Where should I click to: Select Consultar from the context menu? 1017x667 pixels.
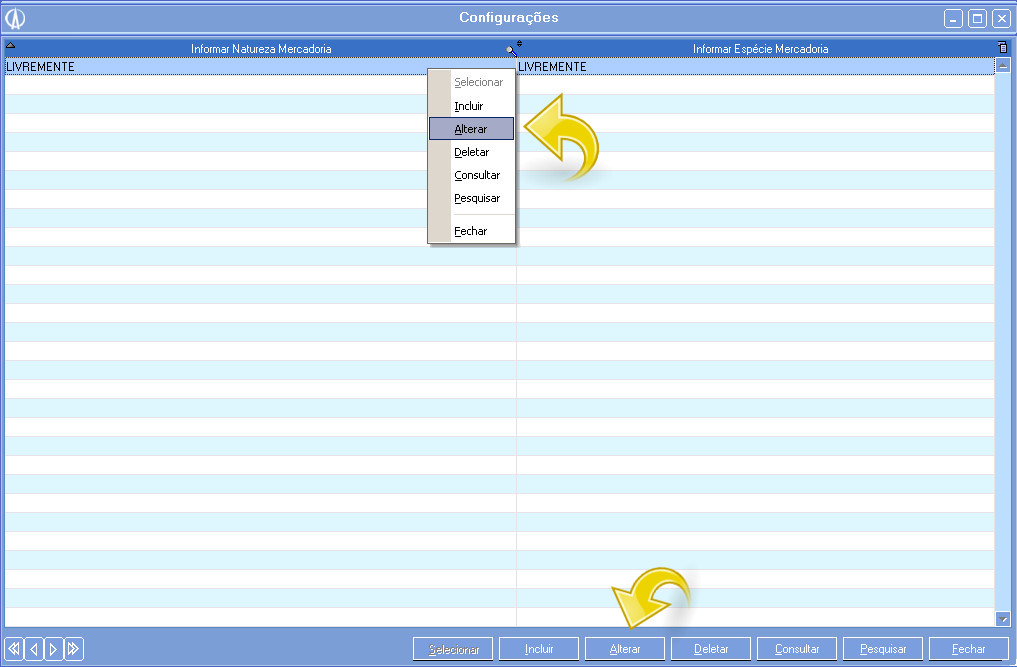point(477,175)
